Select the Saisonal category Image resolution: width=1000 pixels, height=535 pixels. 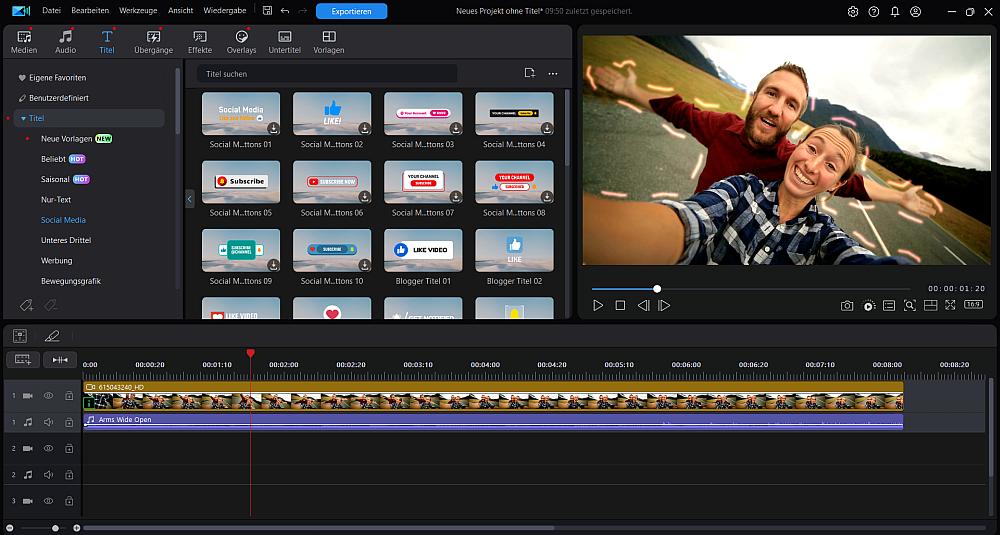pos(55,180)
